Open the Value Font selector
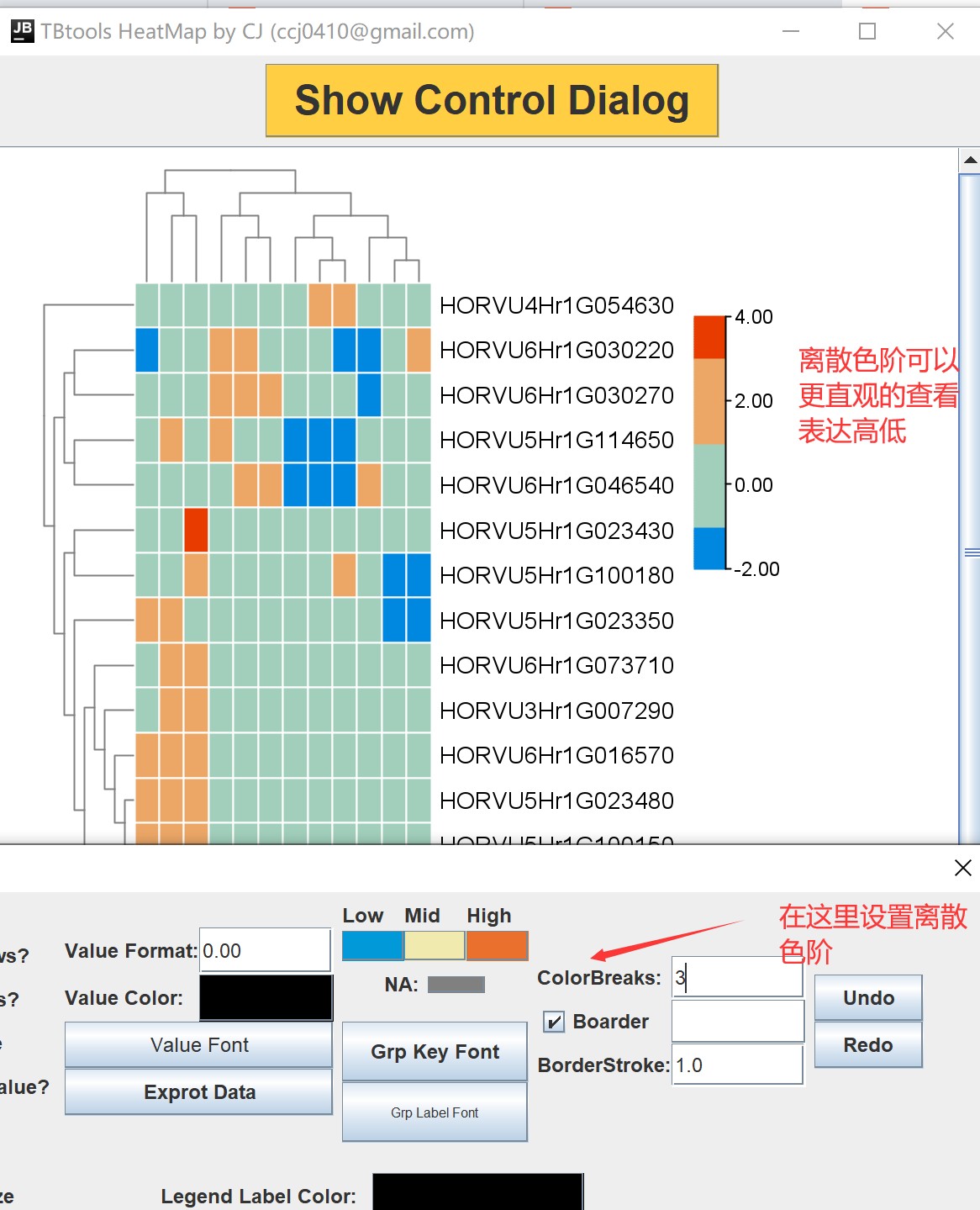The width and height of the screenshot is (980, 1210). (x=198, y=1044)
